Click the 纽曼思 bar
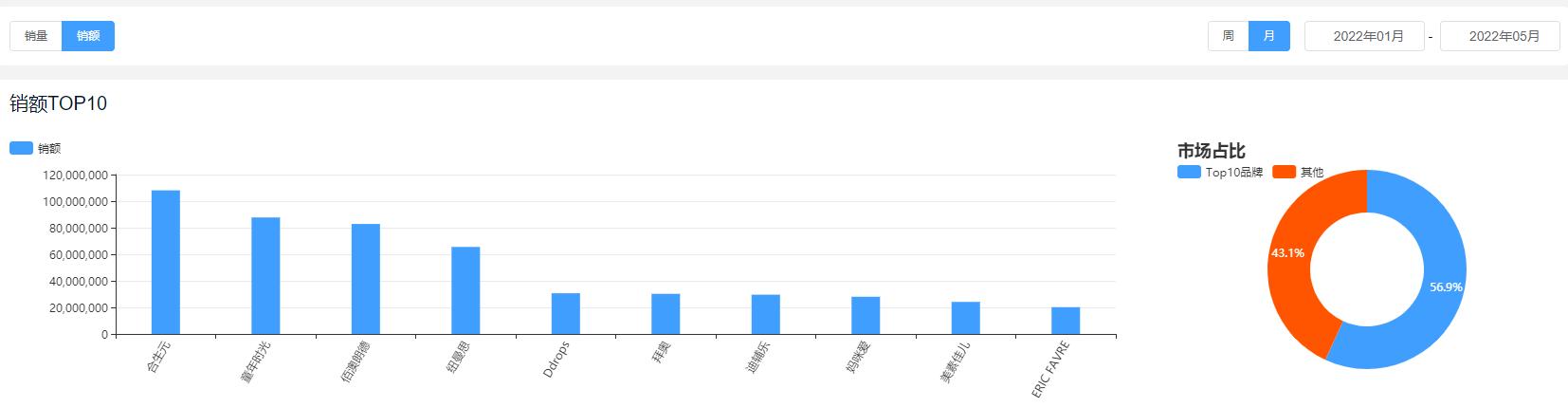 tap(465, 290)
